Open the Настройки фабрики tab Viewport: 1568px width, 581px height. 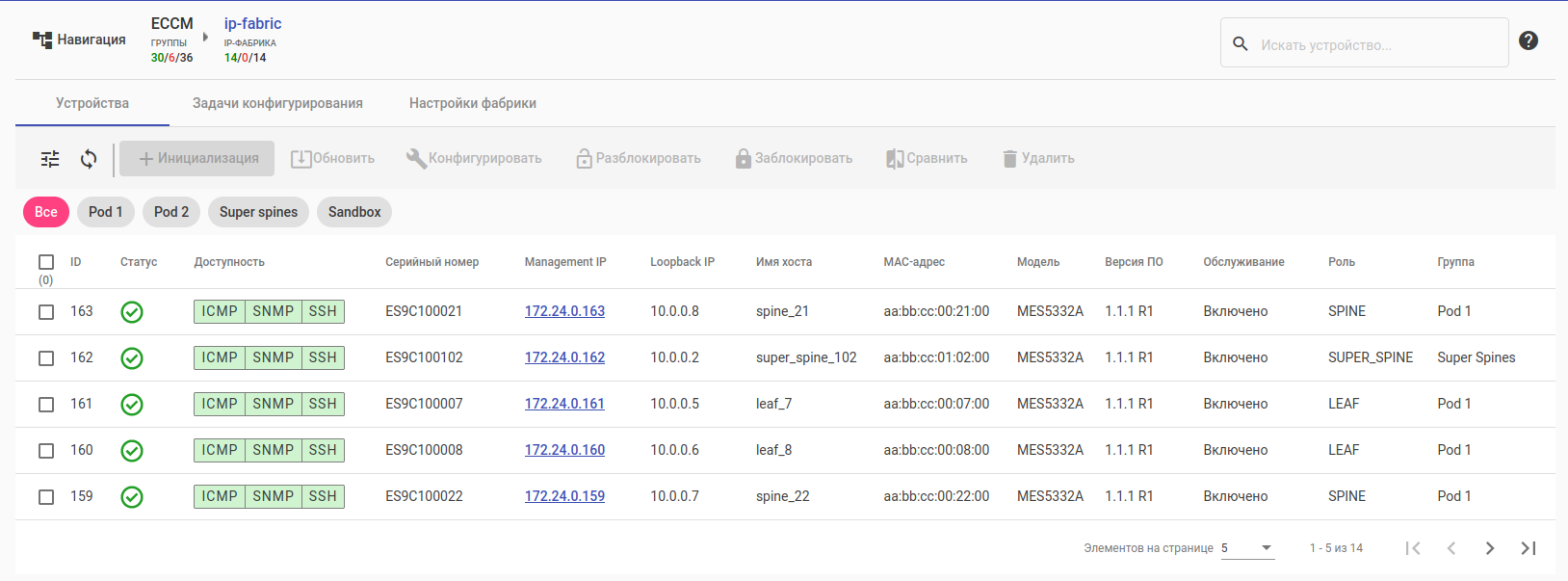pos(473,103)
